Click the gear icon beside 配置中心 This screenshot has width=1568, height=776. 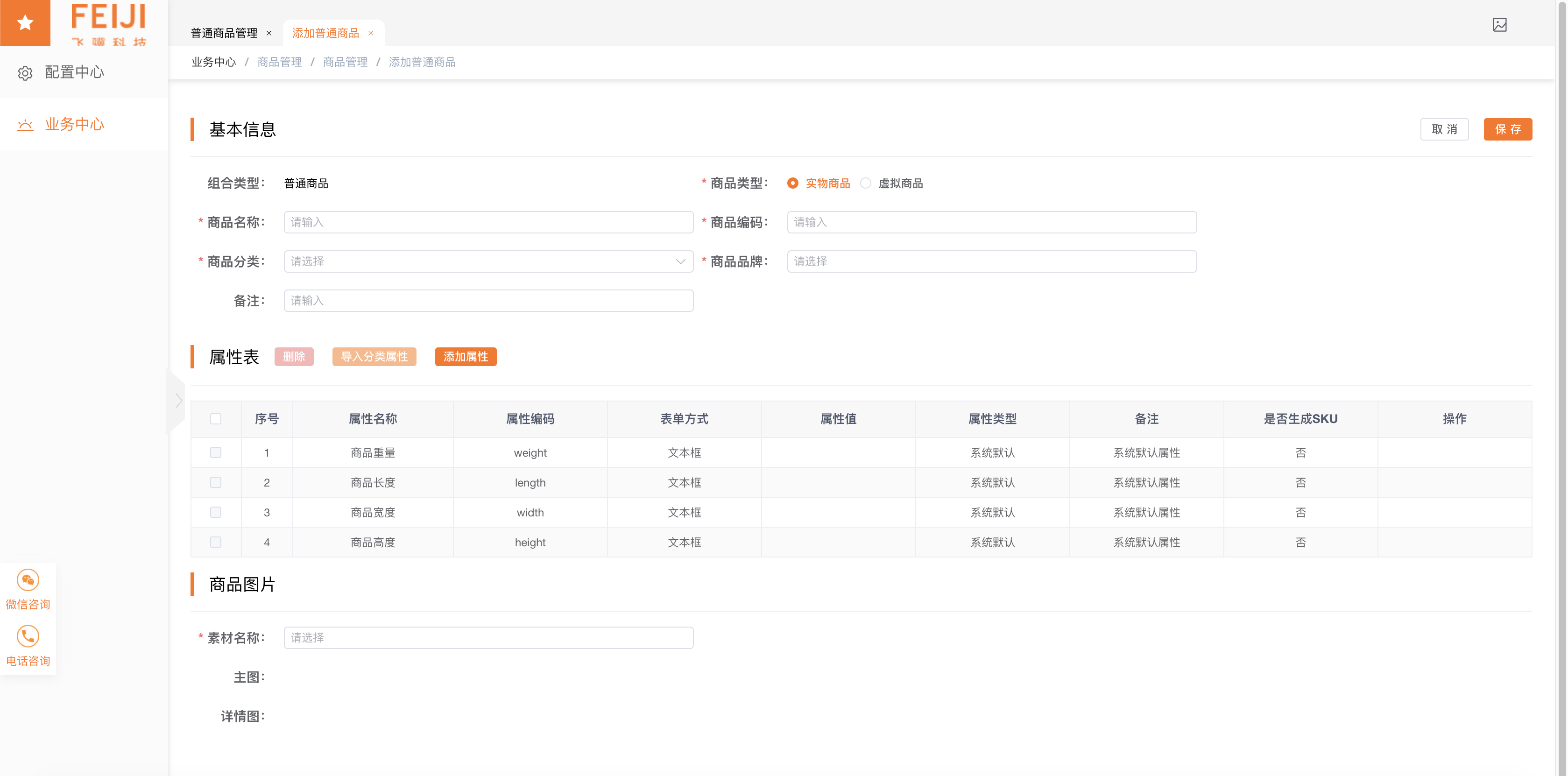(x=25, y=73)
